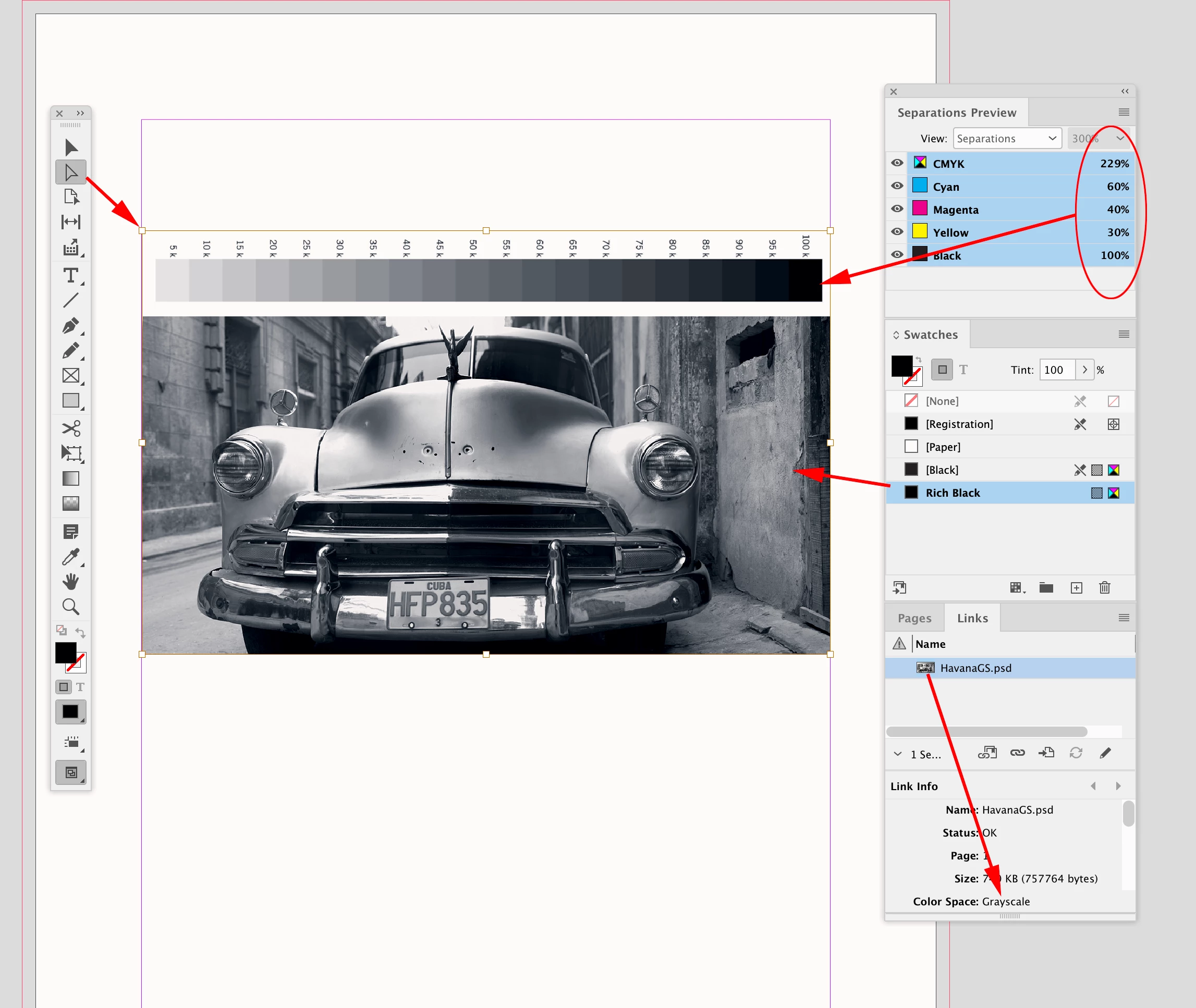Select the Type tool
The image size is (1196, 1008).
click(x=71, y=276)
